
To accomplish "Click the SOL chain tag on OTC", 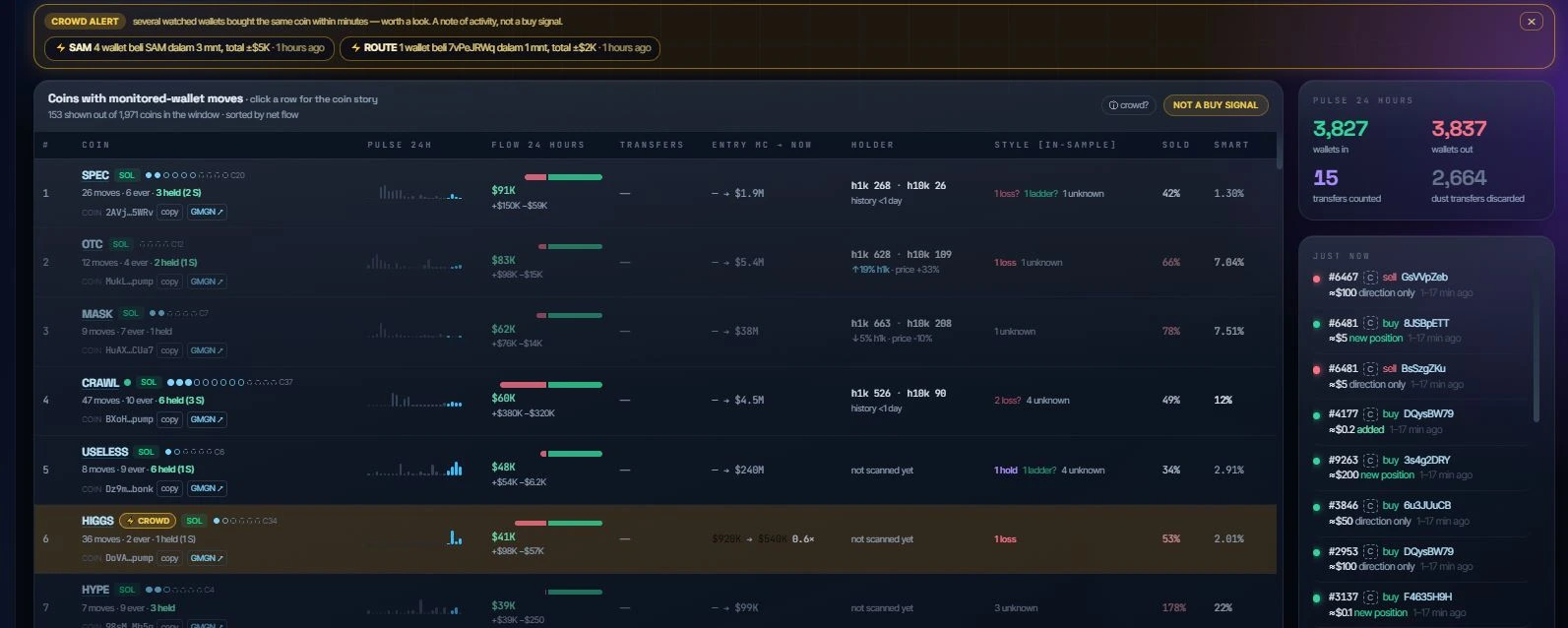I will point(120,244).
